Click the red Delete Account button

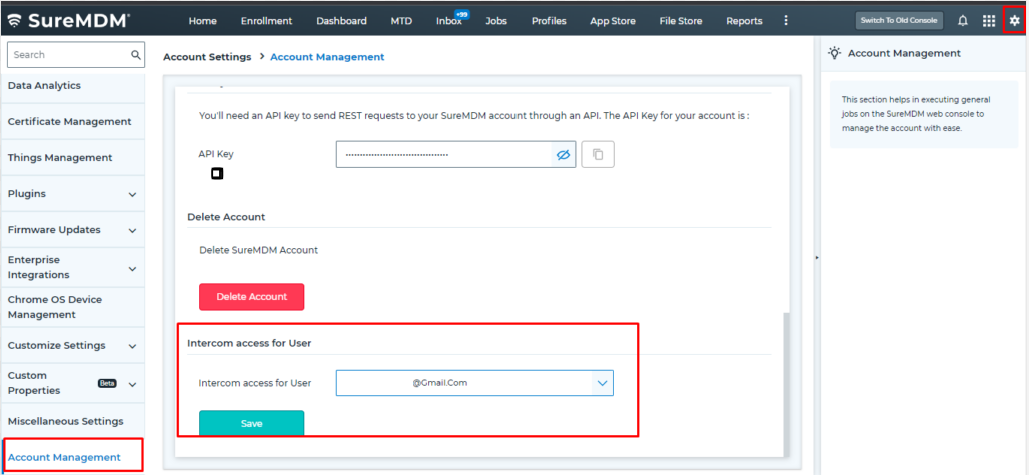click(x=251, y=297)
